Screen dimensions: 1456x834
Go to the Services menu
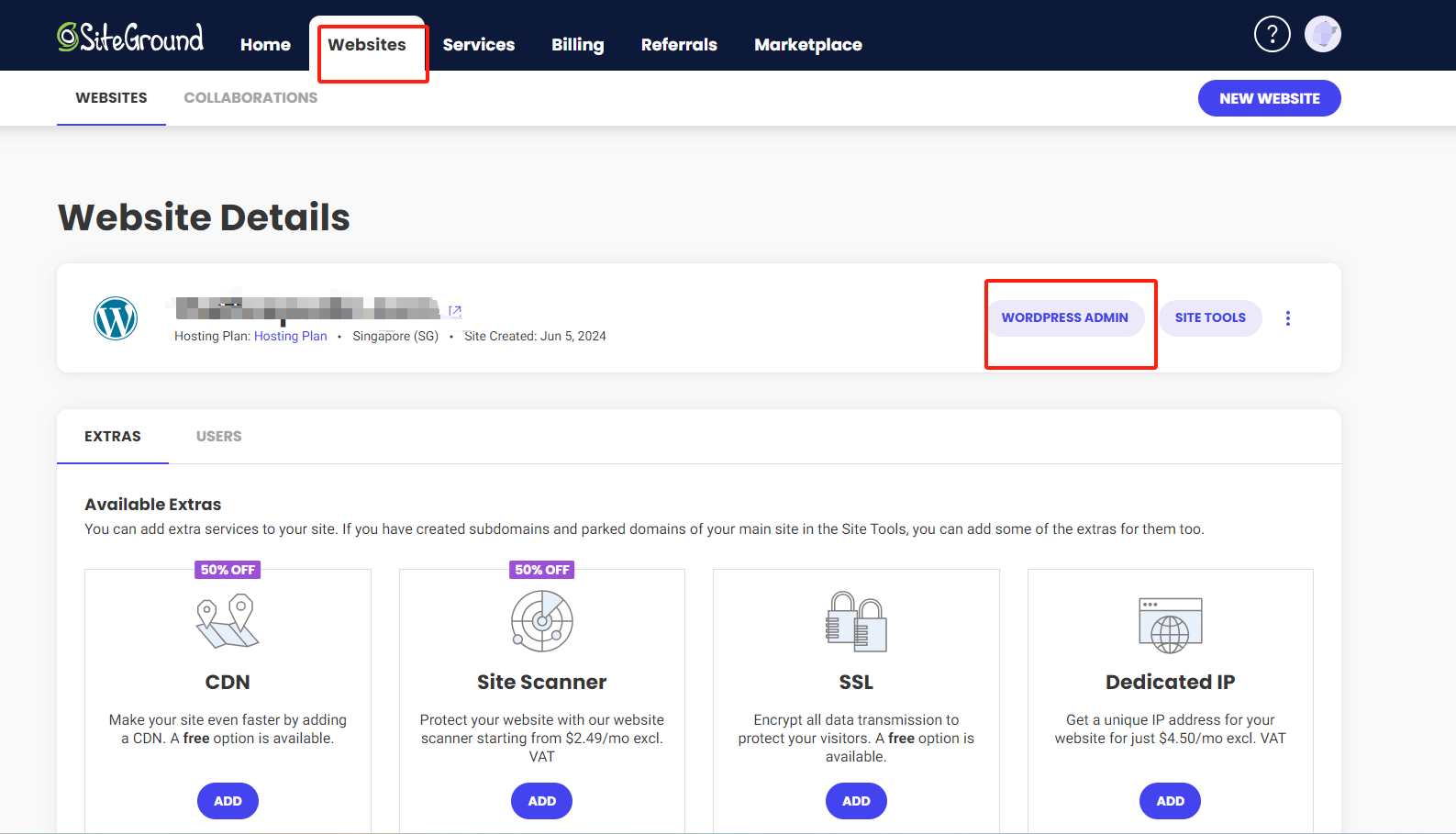point(478,45)
